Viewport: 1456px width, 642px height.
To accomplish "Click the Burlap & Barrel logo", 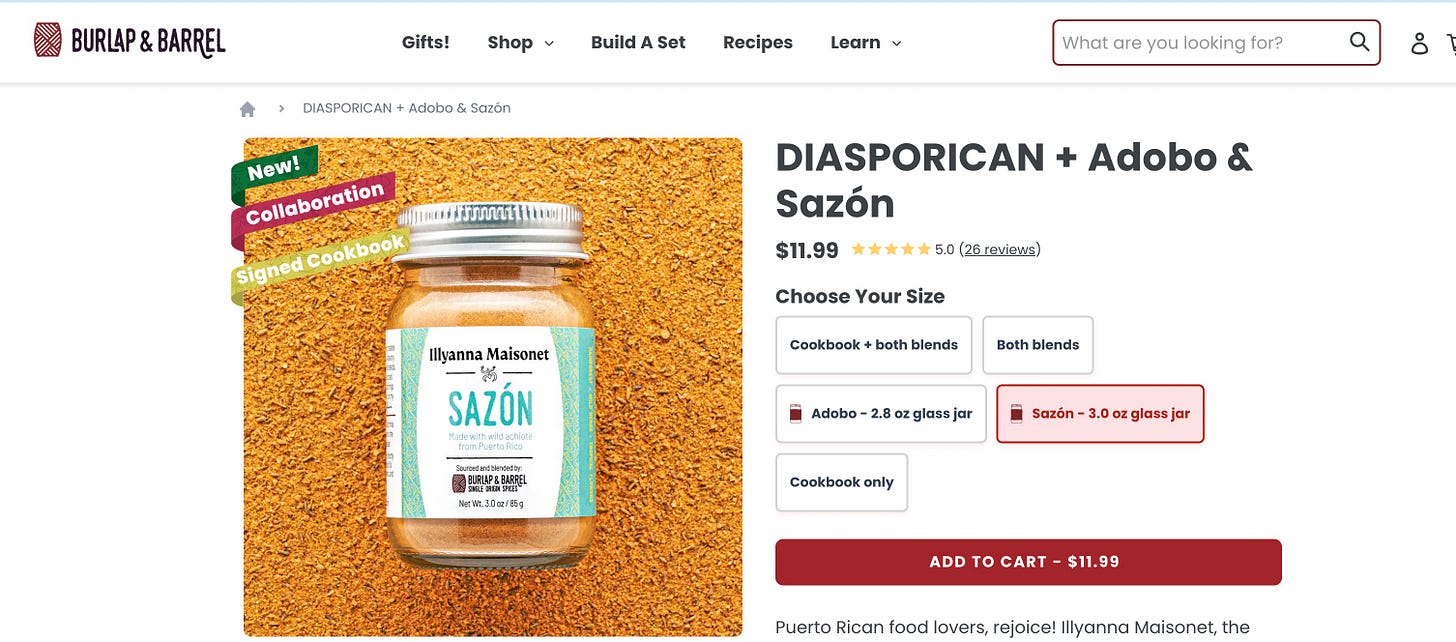I will (x=130, y=41).
